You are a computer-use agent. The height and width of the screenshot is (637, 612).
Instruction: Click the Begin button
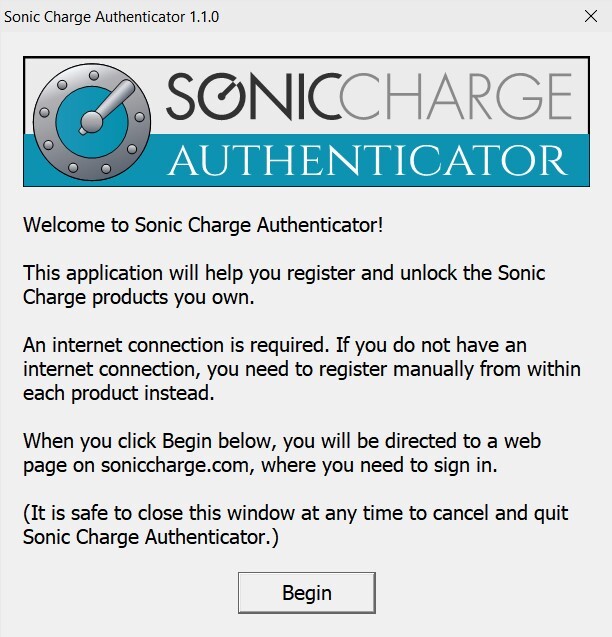(306, 593)
